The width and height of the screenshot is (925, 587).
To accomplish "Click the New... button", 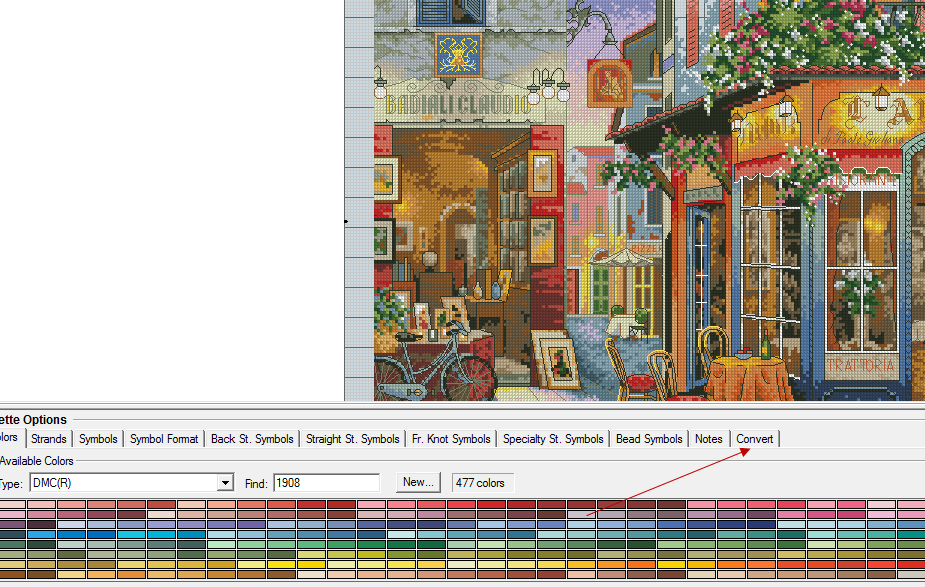I will point(418,482).
